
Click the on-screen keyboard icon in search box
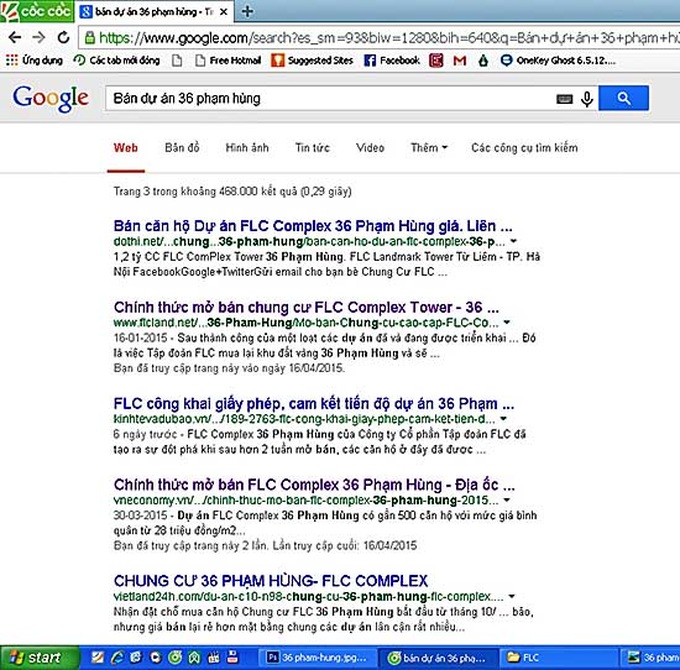pyautogui.click(x=564, y=99)
